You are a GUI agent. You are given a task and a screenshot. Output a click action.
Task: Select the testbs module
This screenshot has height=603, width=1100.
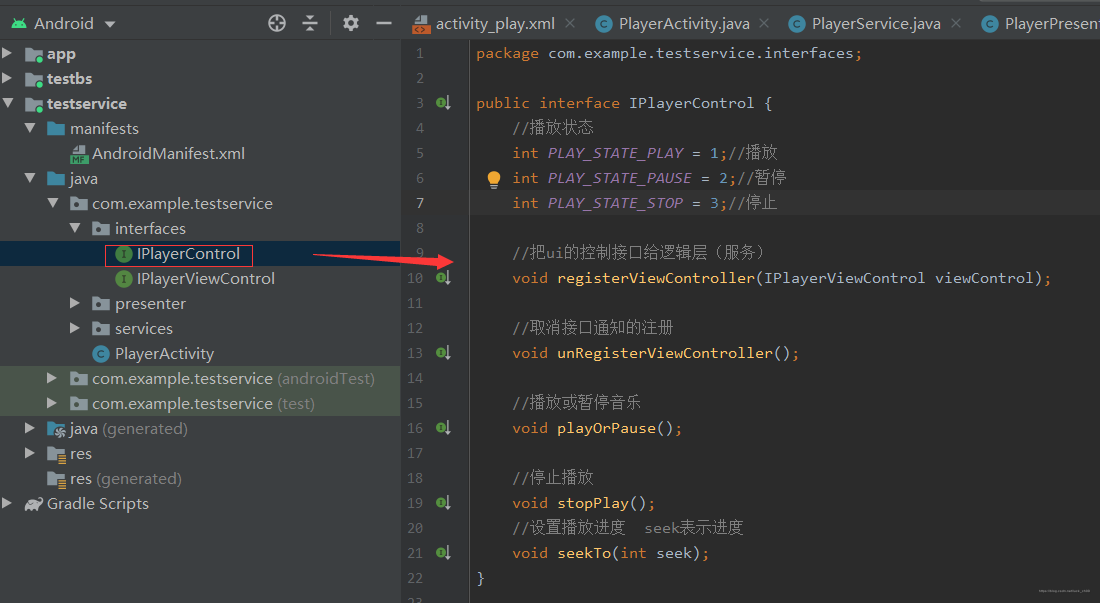pos(69,79)
